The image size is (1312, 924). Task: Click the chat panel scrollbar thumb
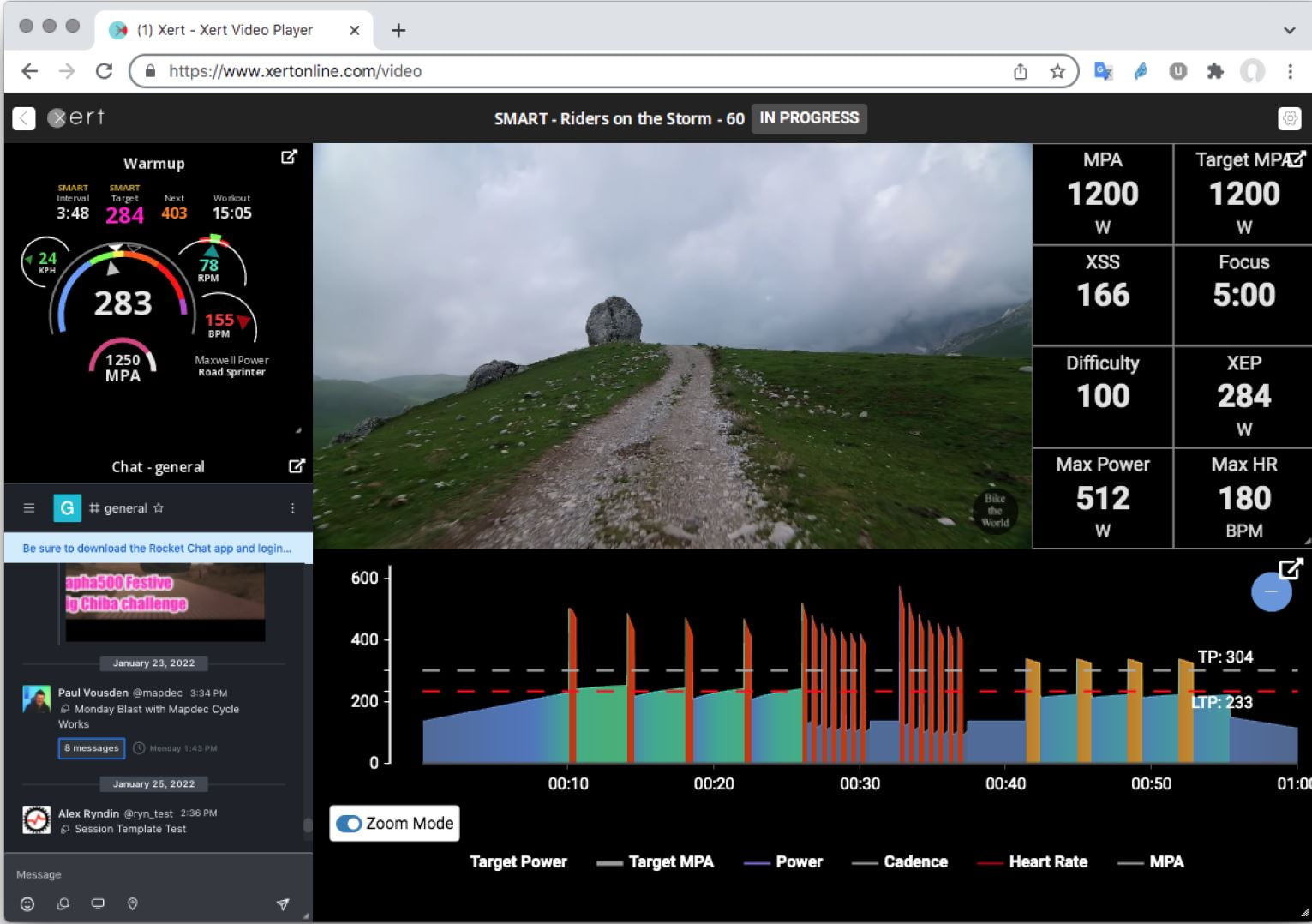pos(308,825)
